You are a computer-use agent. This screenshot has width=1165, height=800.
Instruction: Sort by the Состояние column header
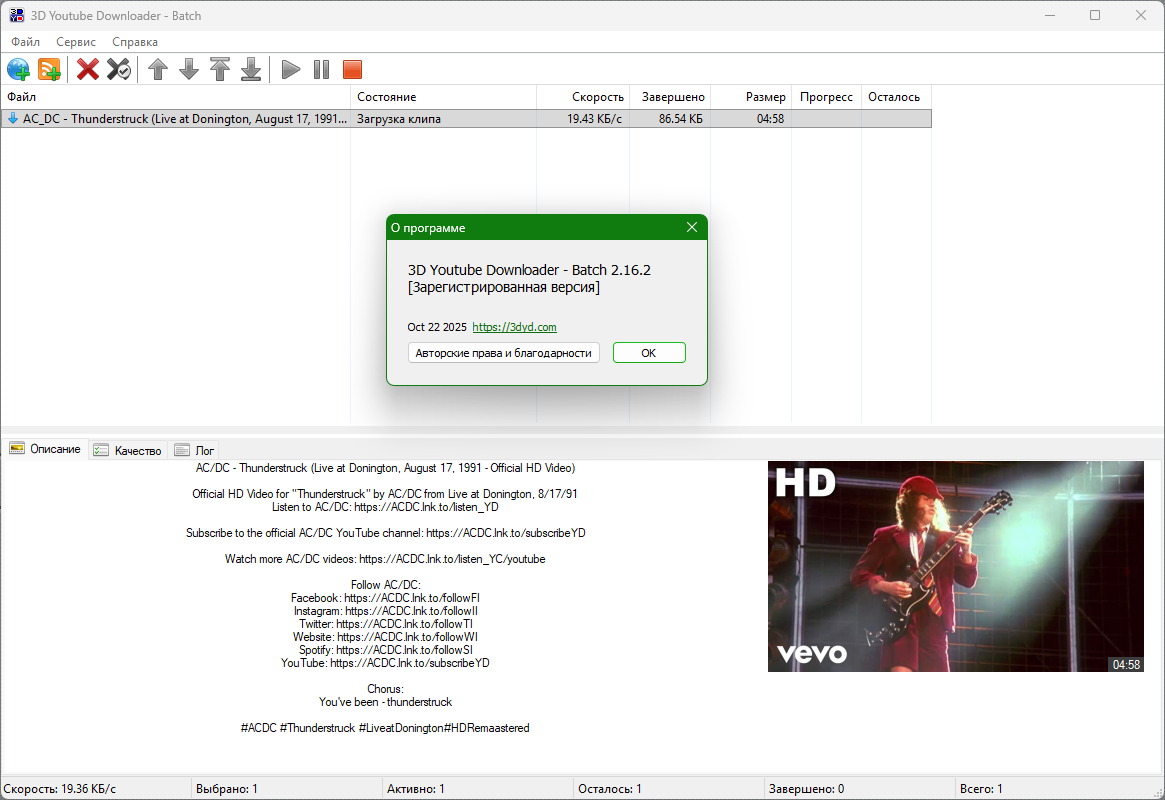(443, 97)
